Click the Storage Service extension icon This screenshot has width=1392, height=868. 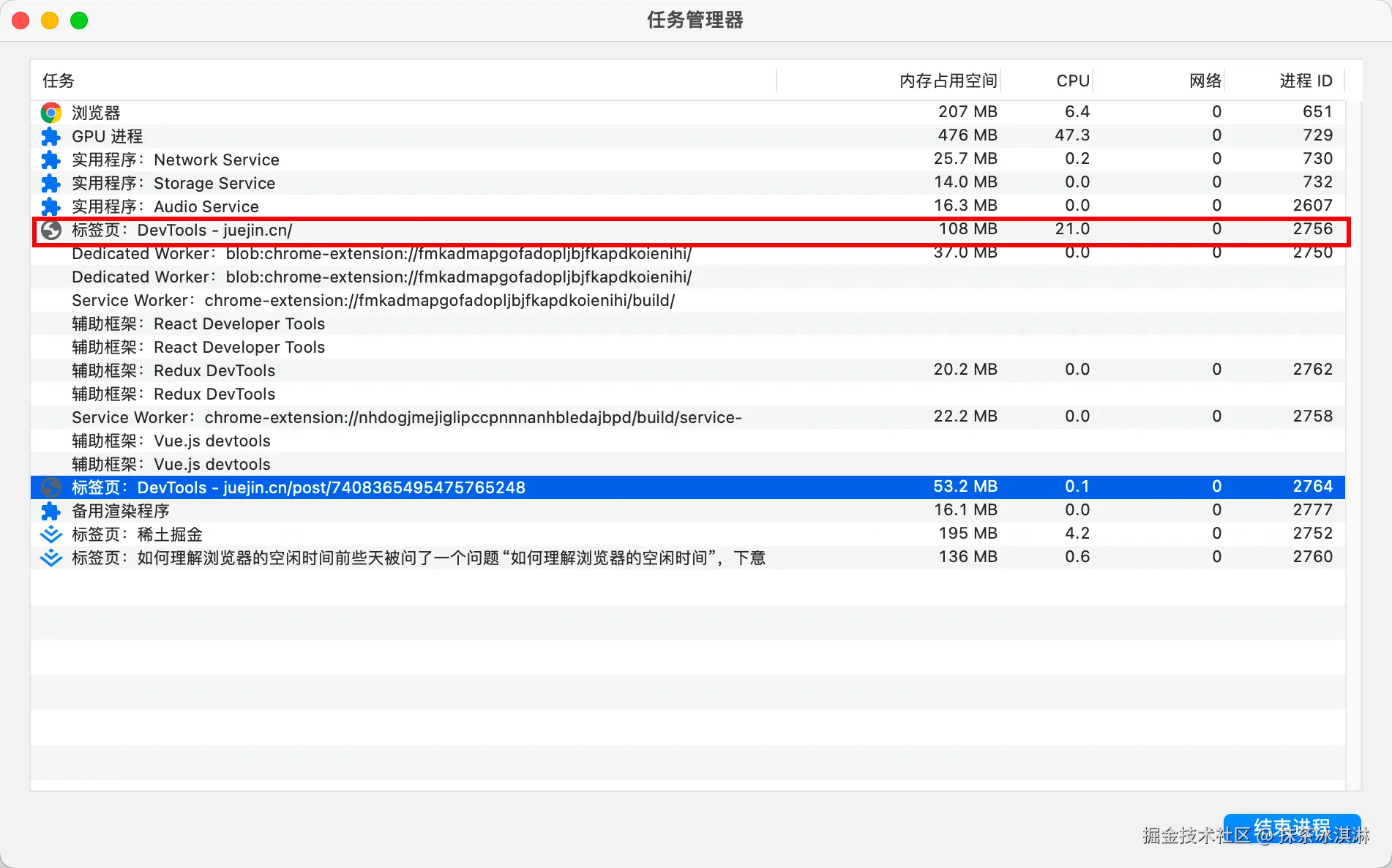coord(50,183)
